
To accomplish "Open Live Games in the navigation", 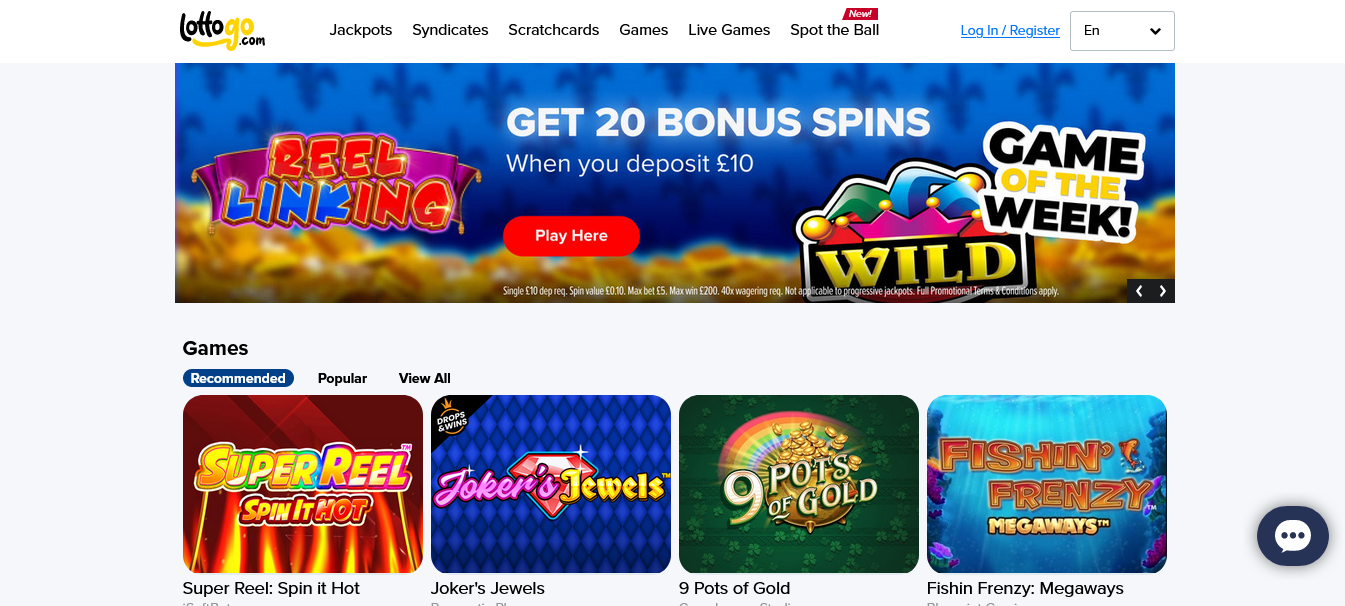I will click(729, 30).
